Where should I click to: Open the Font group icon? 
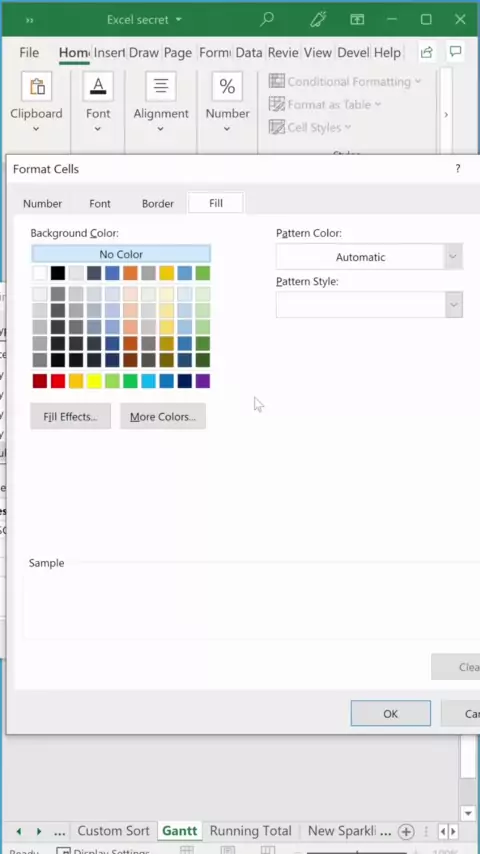tap(98, 87)
